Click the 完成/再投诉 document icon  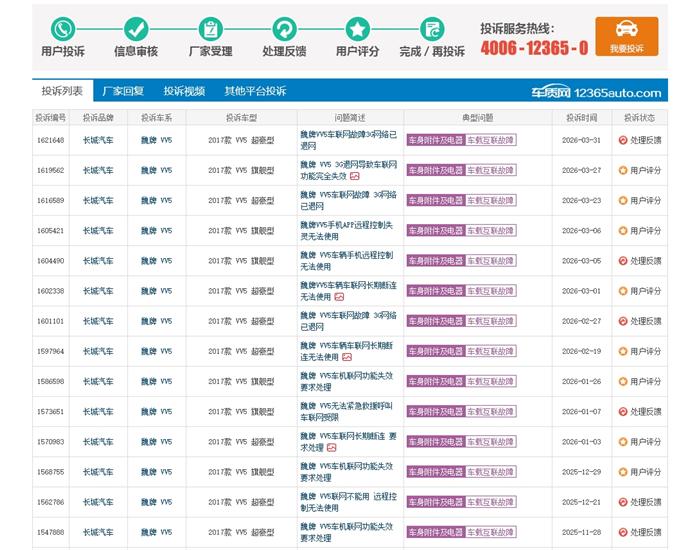coord(432,28)
